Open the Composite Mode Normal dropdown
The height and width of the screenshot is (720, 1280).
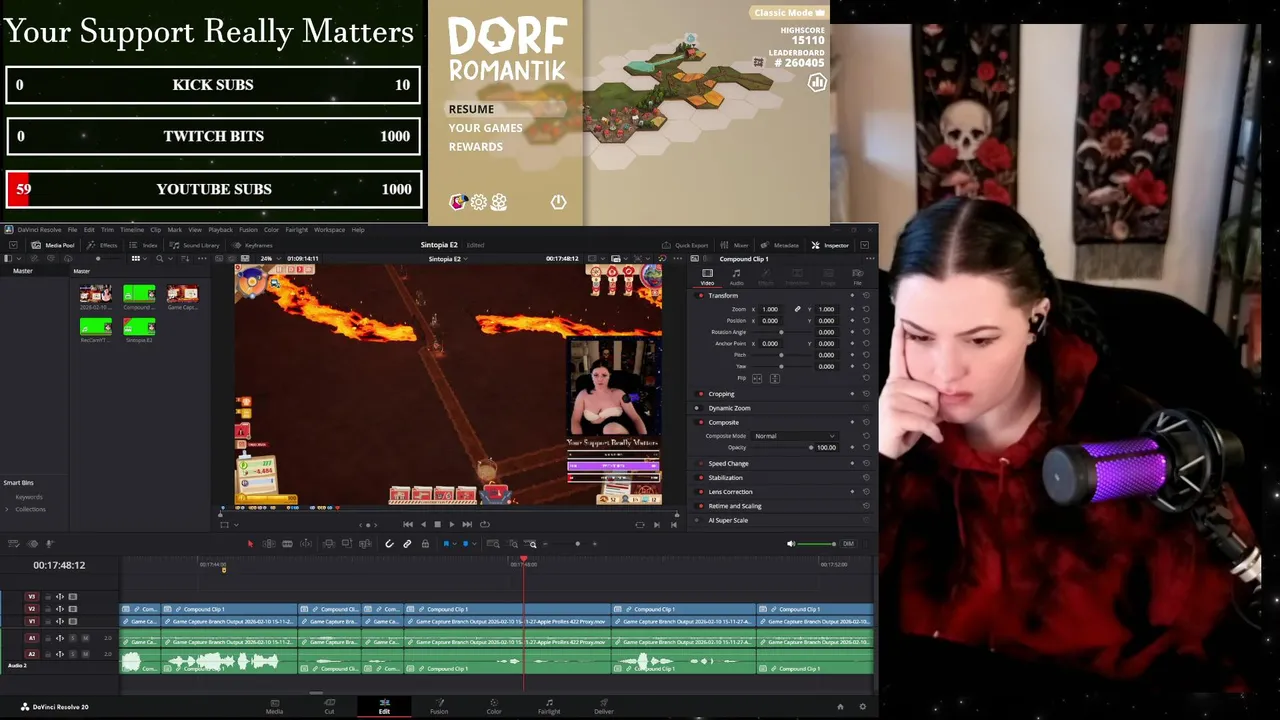pyautogui.click(x=795, y=436)
